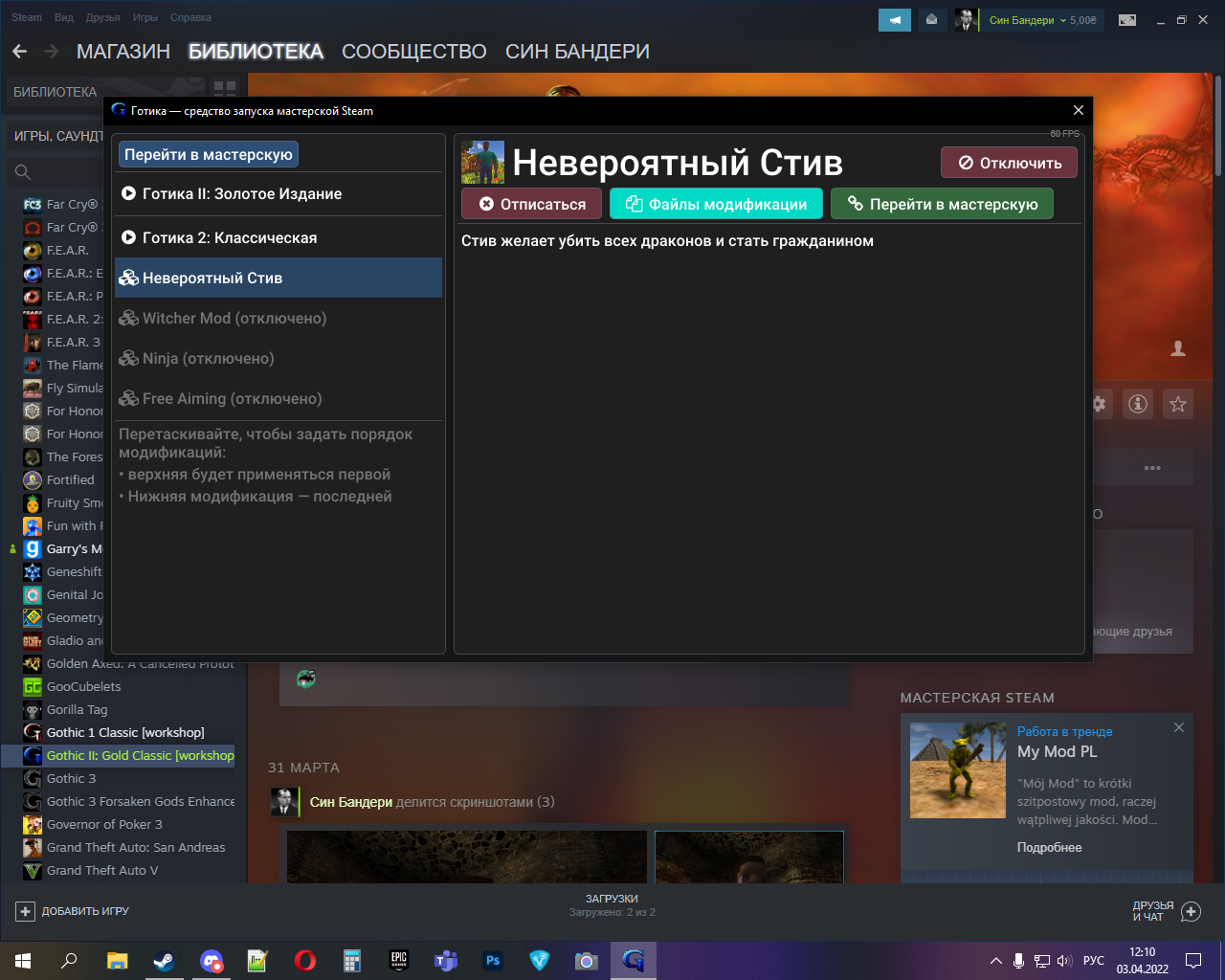This screenshot has width=1225, height=980.
Task: Click the friends silhouette icon on game page
Action: (1178, 348)
